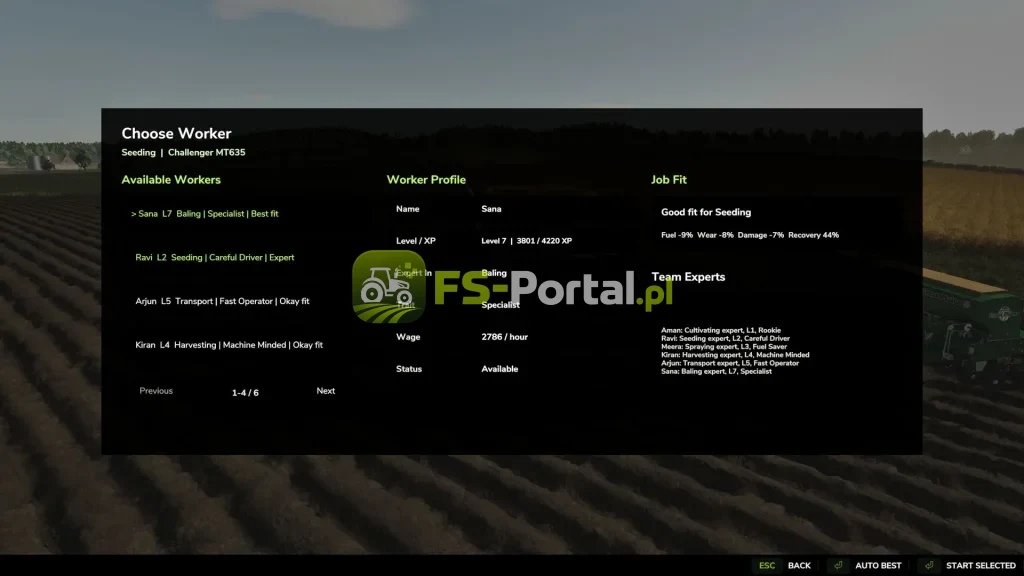
Task: Select worker Sana L7 Baling Specialist
Action: (205, 214)
